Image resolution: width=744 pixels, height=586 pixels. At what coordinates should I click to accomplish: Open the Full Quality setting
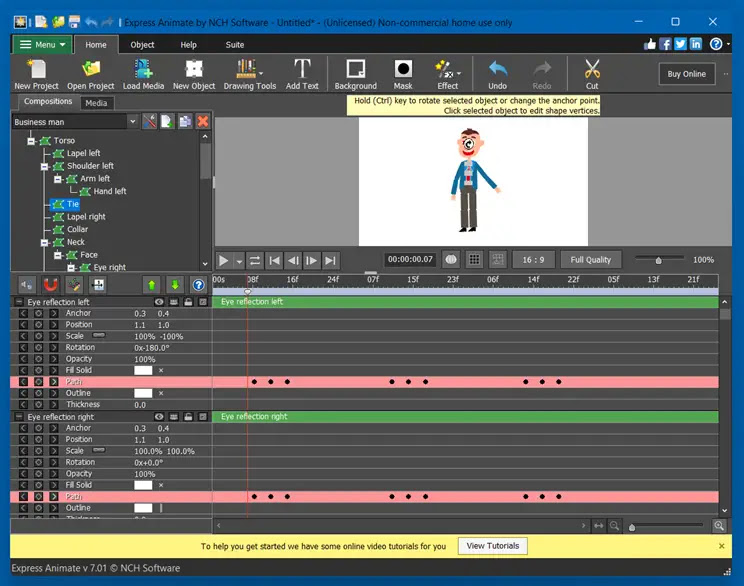pyautogui.click(x=590, y=260)
